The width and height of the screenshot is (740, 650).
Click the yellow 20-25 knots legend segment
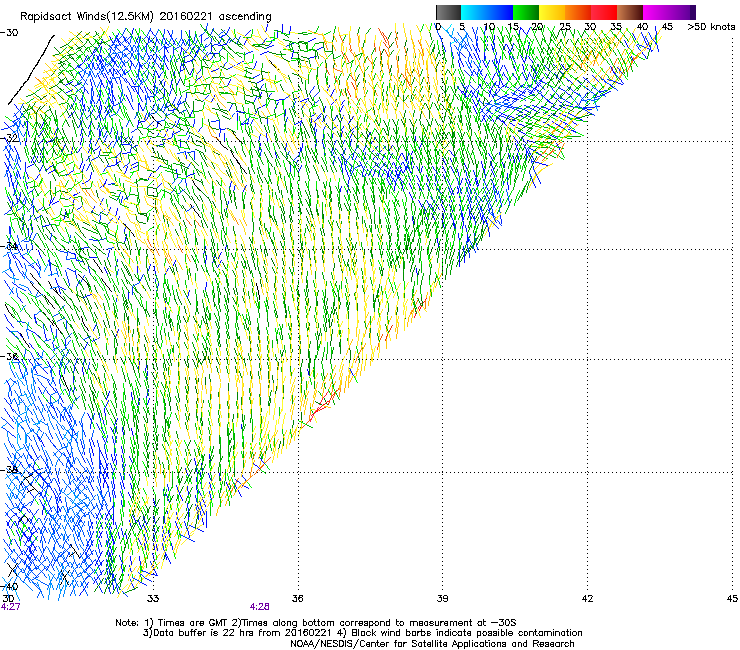tap(552, 12)
